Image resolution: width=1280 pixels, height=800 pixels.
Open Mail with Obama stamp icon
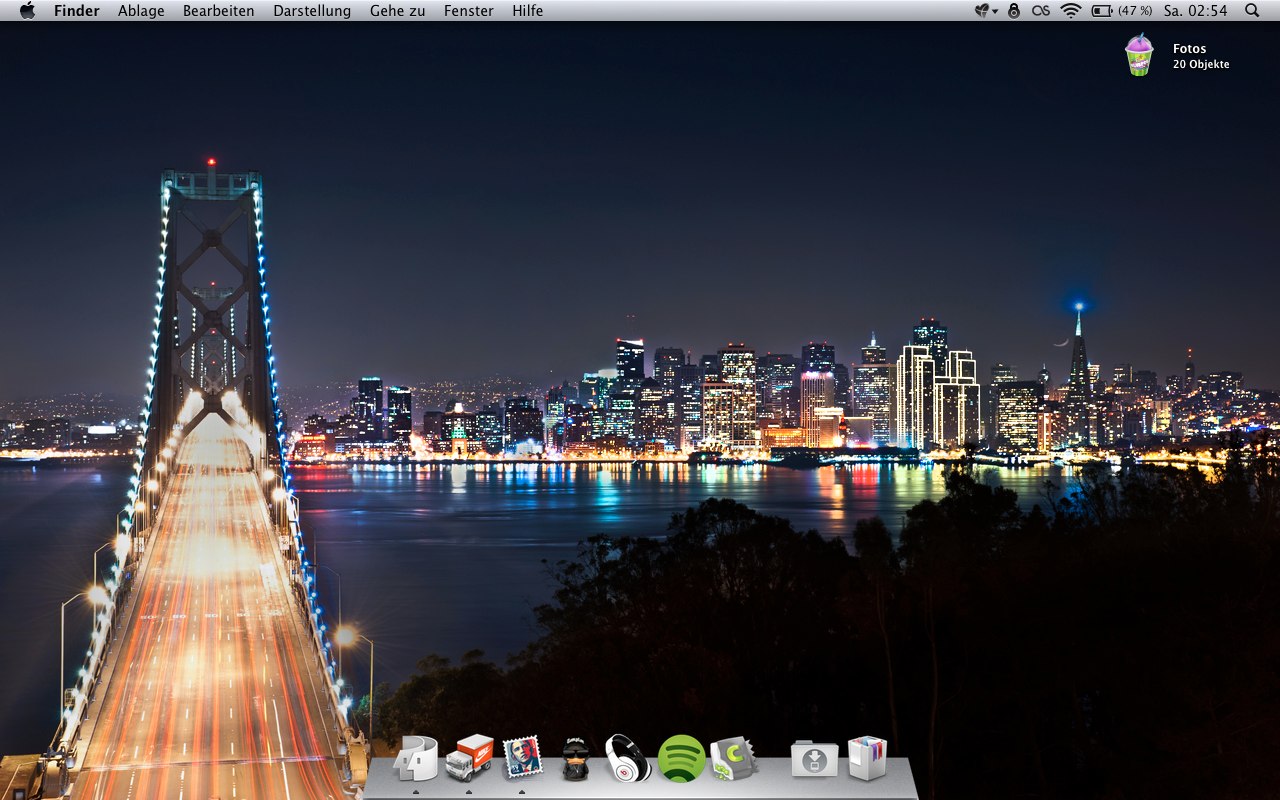(x=522, y=758)
